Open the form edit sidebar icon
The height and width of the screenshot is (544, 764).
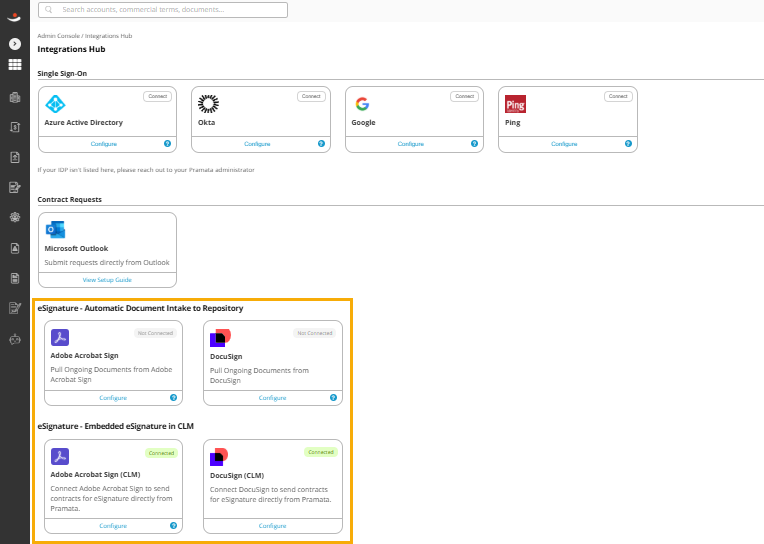tap(15, 187)
